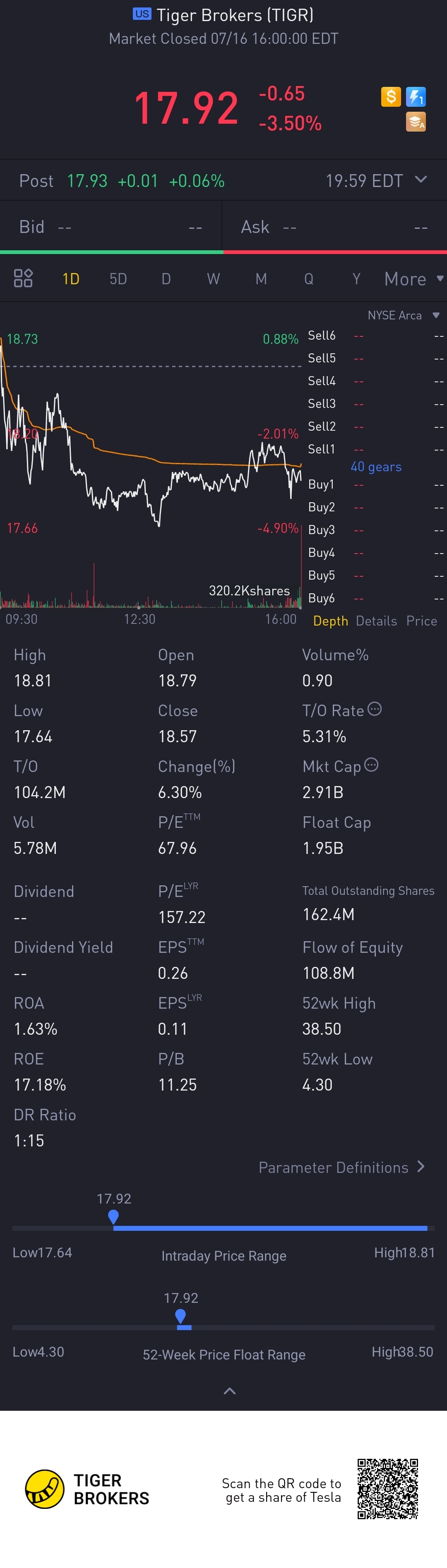Tap the 40 gears depth setting

pos(376,467)
